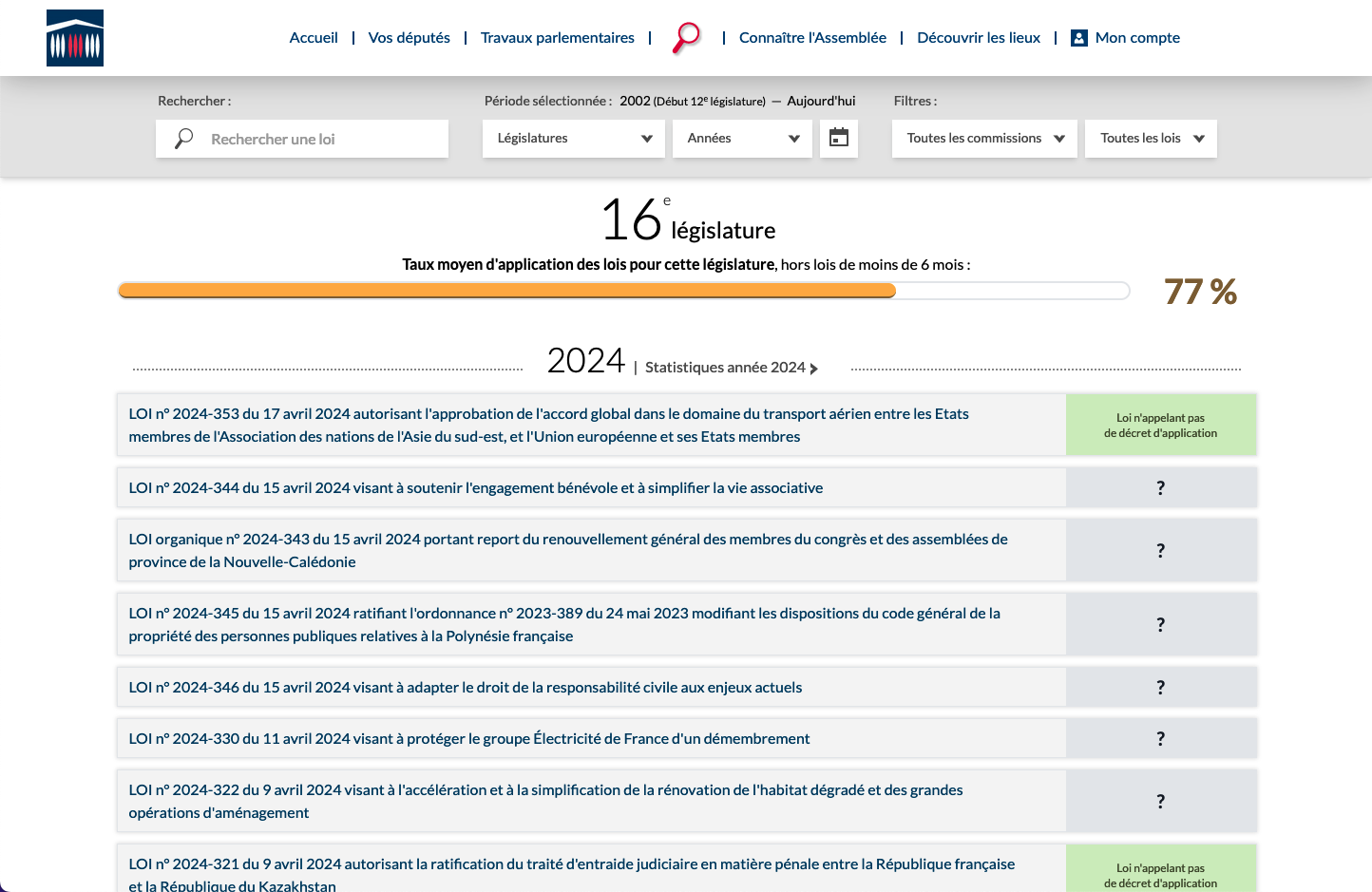Open the Toutes les lois filter

click(x=1151, y=139)
